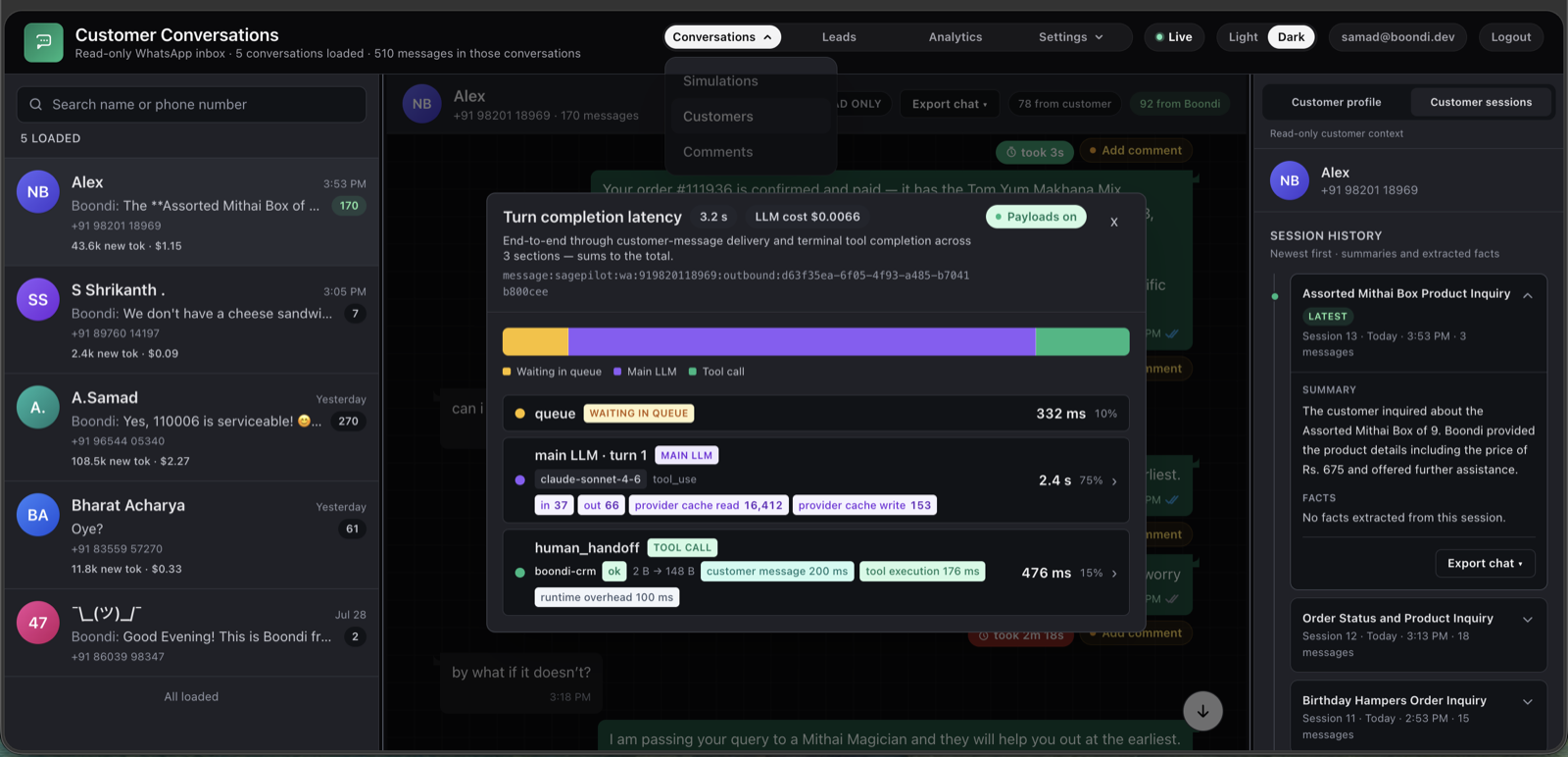Click tool execution 176 ms chip

pos(922,572)
